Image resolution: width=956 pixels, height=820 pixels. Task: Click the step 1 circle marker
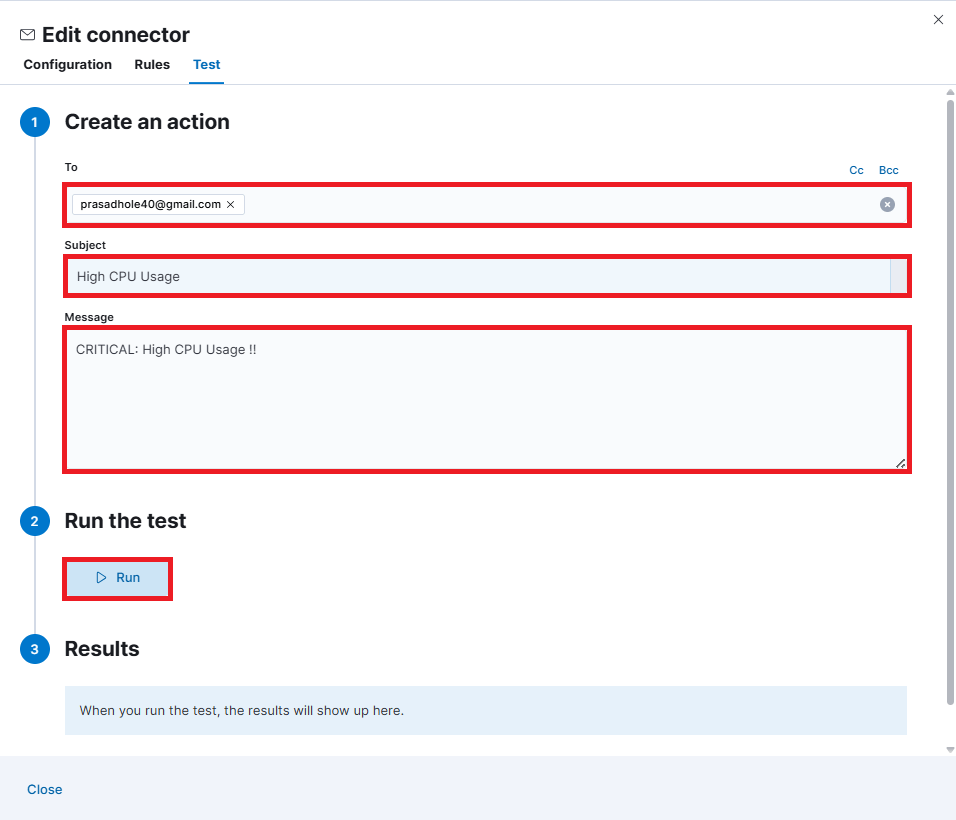pos(34,122)
